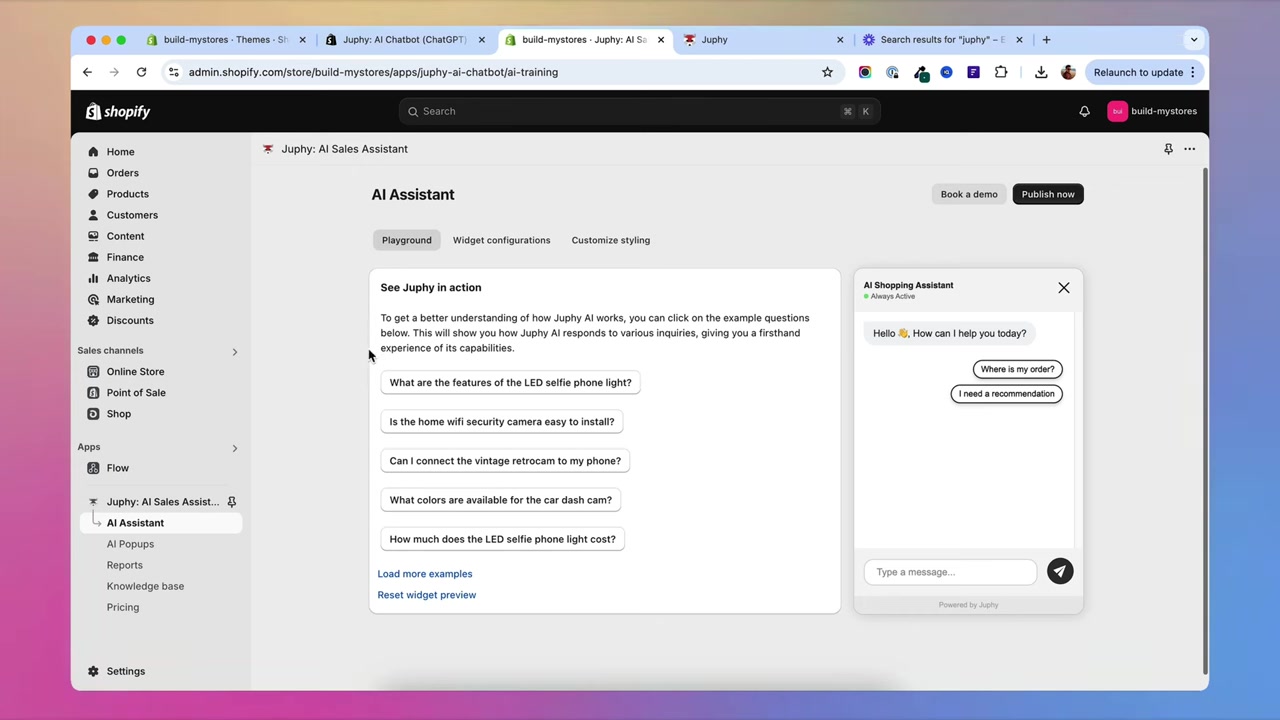Choose the 'Where is my order?' quick reply
The image size is (1280, 720).
[1017, 369]
